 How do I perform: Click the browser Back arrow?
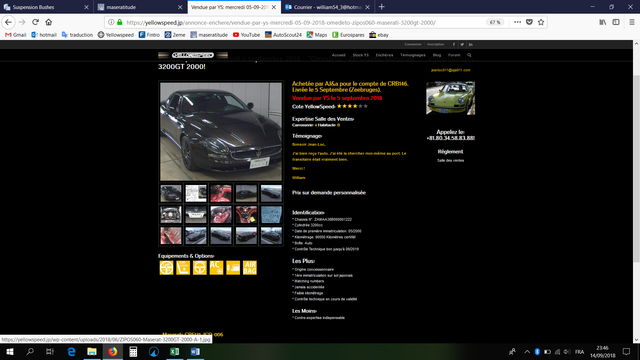pyautogui.click(x=9, y=22)
